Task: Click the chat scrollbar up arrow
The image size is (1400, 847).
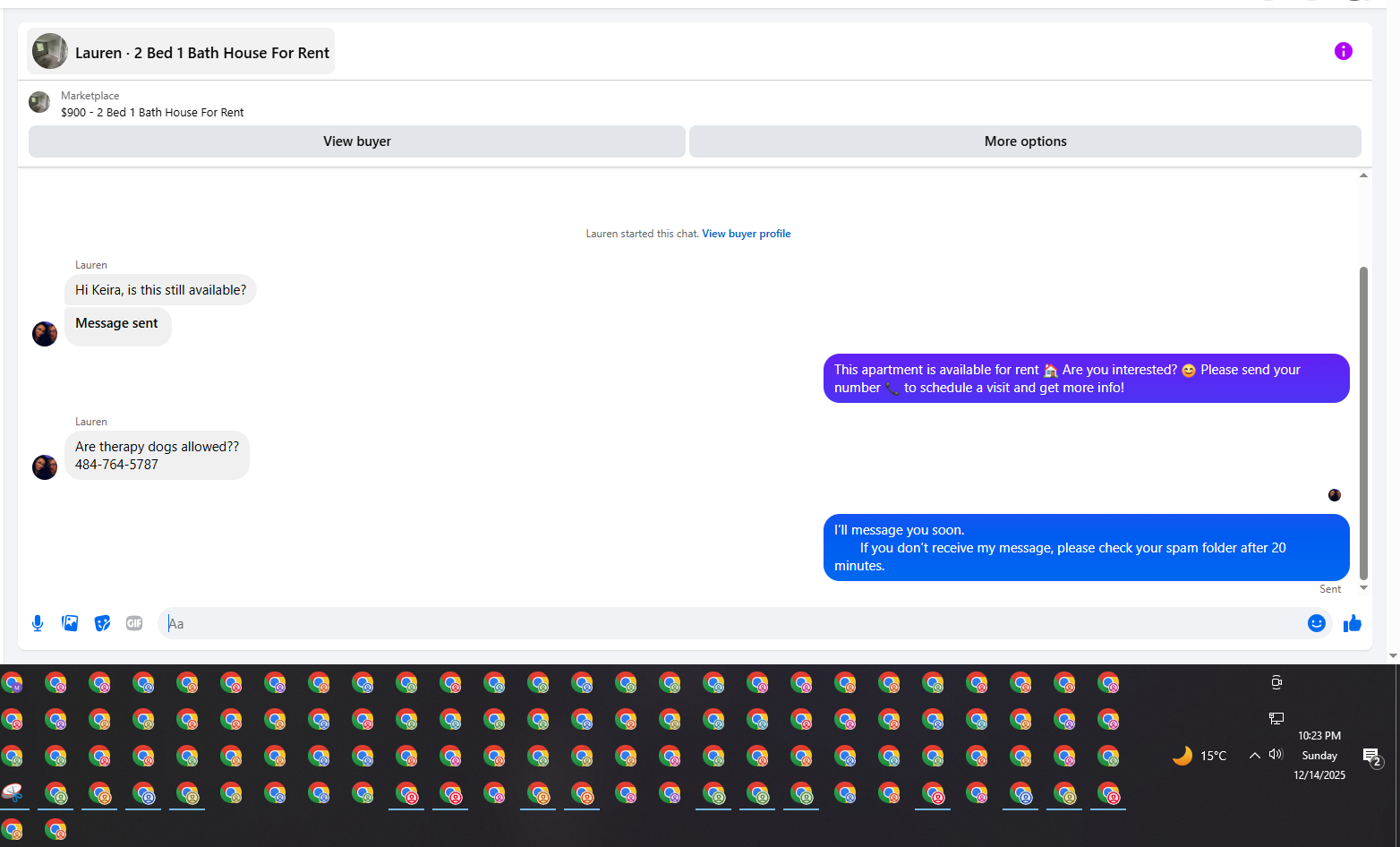Action: (1363, 175)
